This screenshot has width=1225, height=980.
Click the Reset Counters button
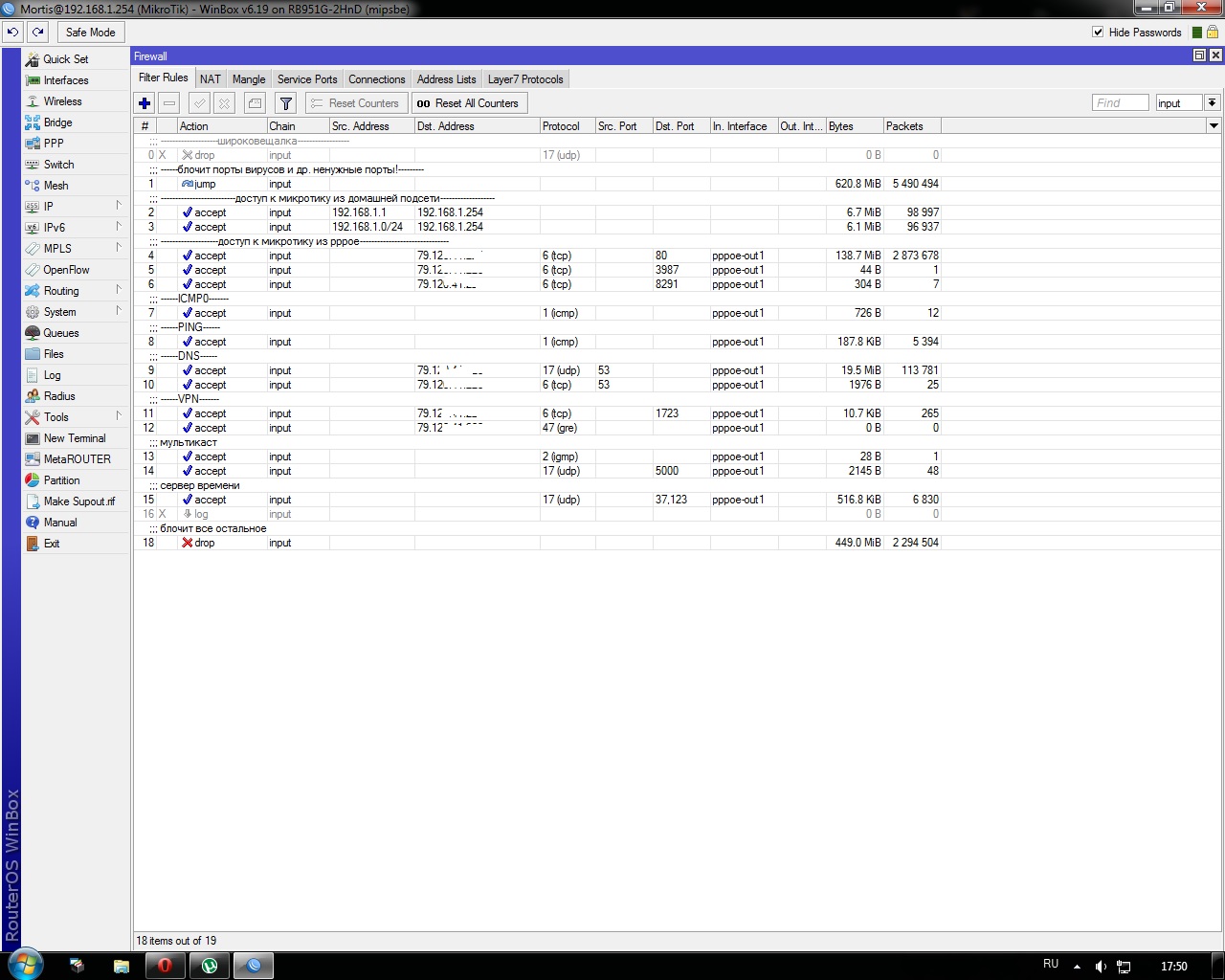coord(355,103)
